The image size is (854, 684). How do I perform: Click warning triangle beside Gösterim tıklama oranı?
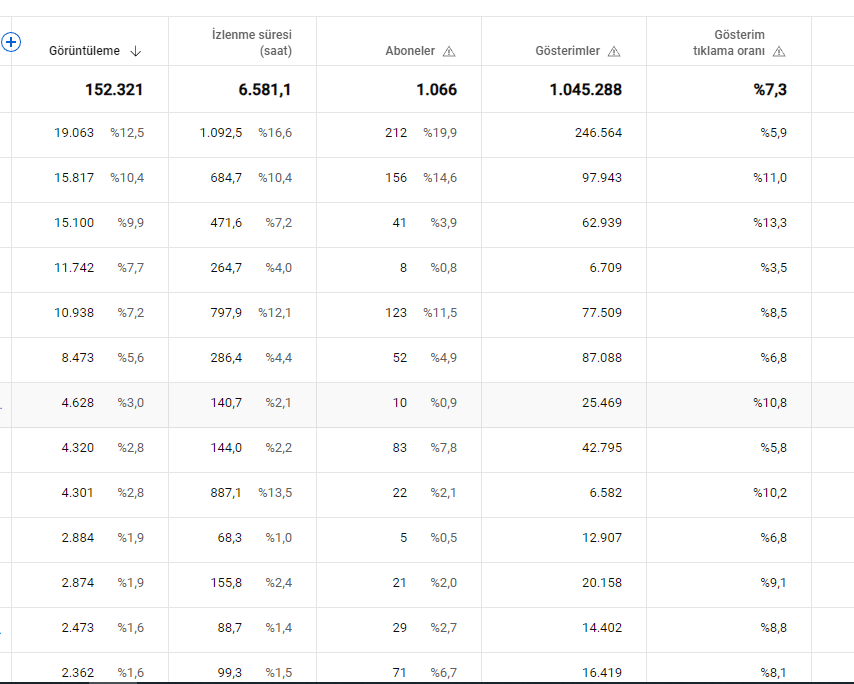click(x=779, y=52)
